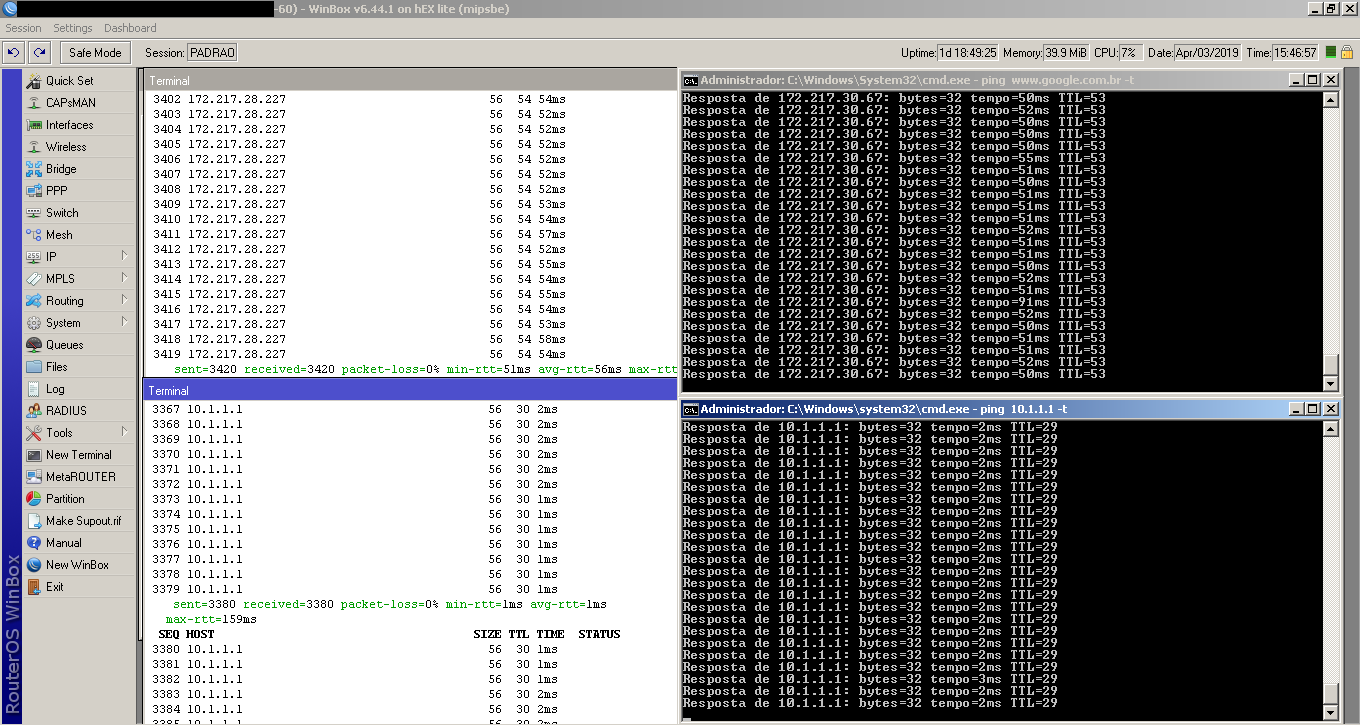This screenshot has height=726, width=1360.
Task: Click the green load indicator icon
Action: [1331, 52]
